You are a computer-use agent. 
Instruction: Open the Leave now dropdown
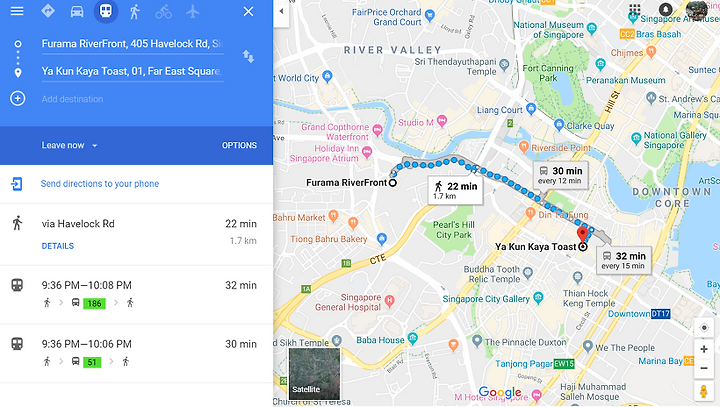[69, 145]
